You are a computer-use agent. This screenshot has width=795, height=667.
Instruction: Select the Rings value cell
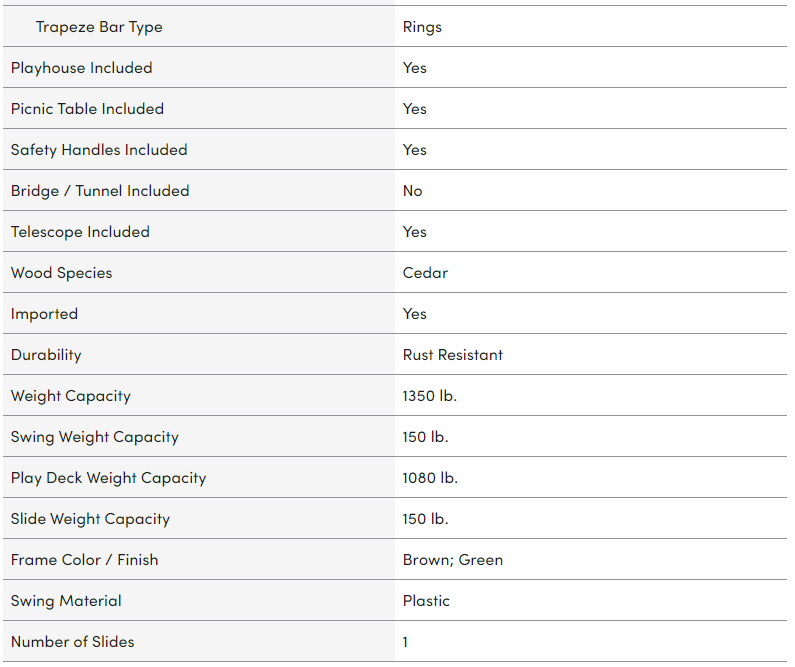pos(422,27)
